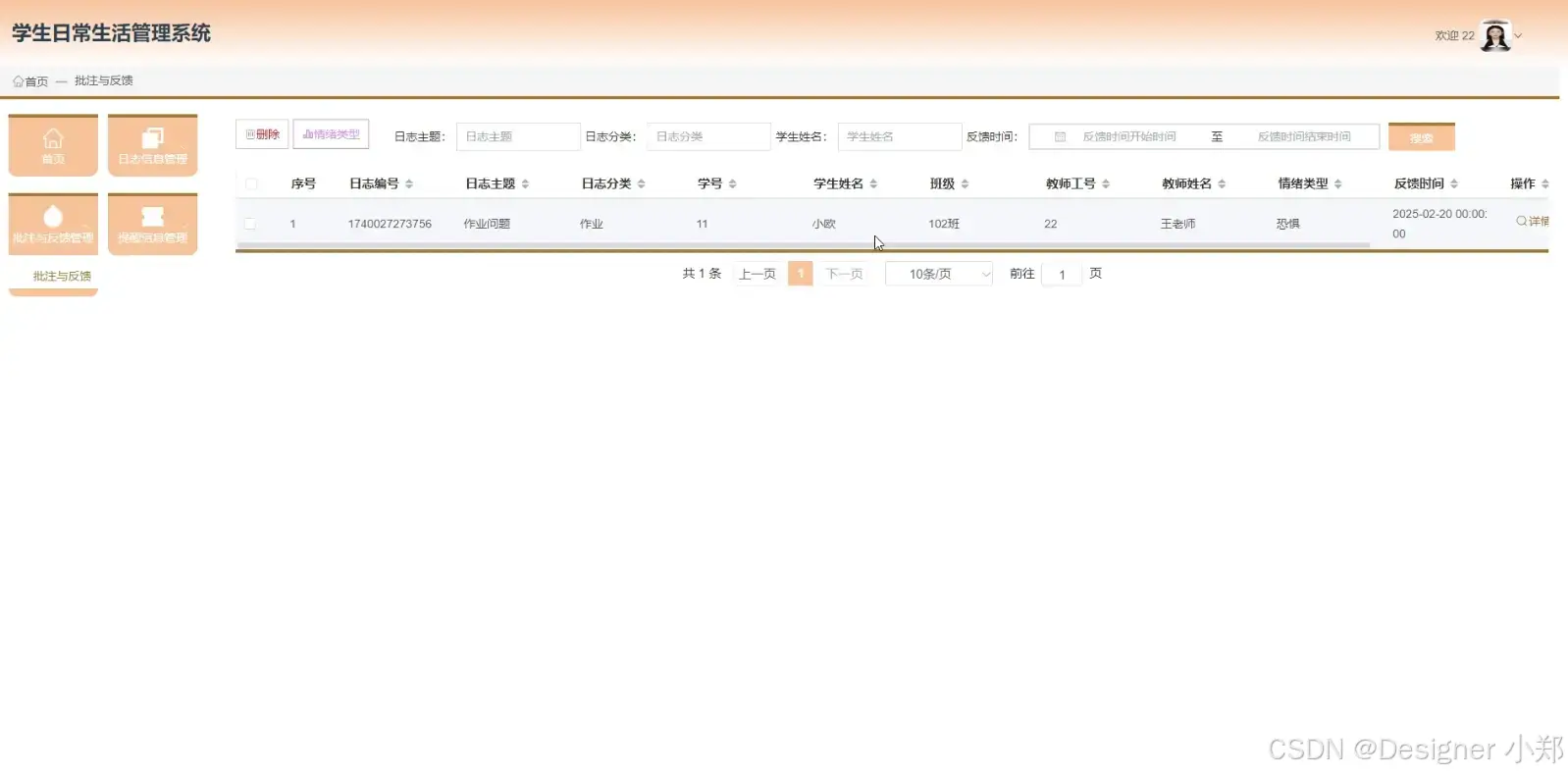This screenshot has width=1568, height=776.
Task: Click the 前往 page number input
Action: (x=1062, y=275)
